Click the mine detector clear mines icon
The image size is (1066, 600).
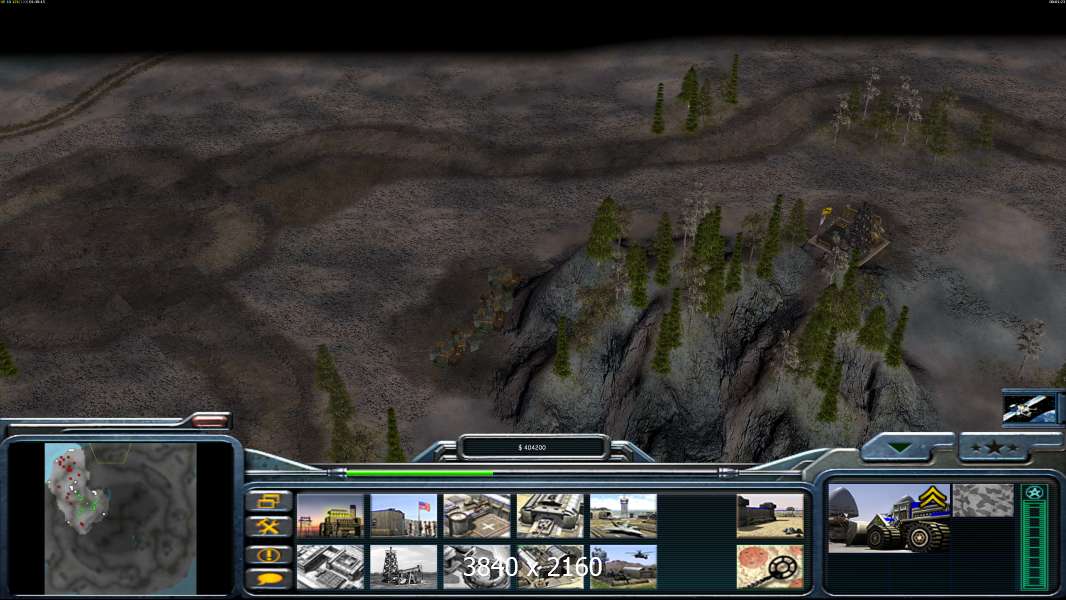pyautogui.click(x=770, y=567)
